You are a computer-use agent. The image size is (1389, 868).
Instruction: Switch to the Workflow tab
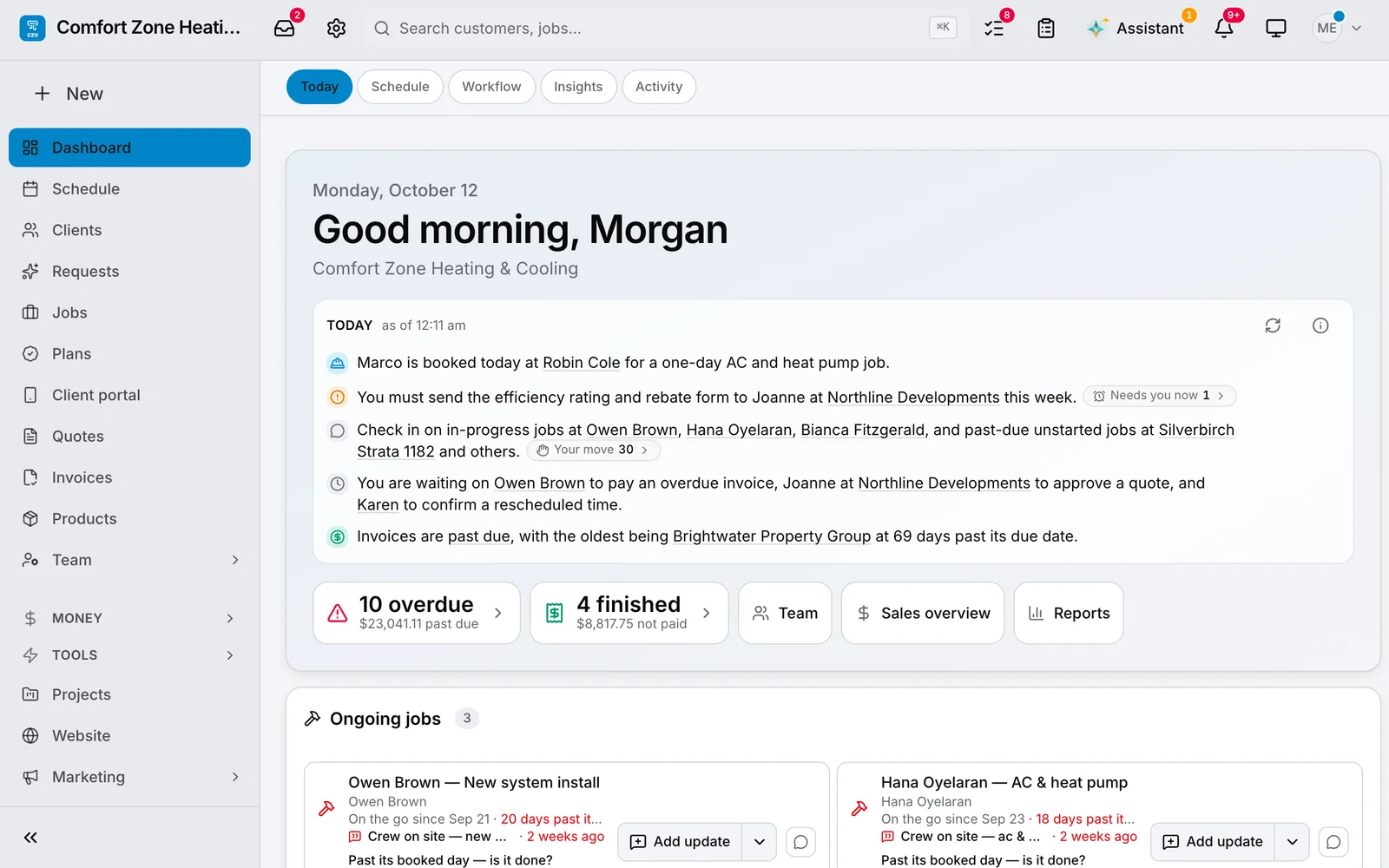[x=491, y=87]
